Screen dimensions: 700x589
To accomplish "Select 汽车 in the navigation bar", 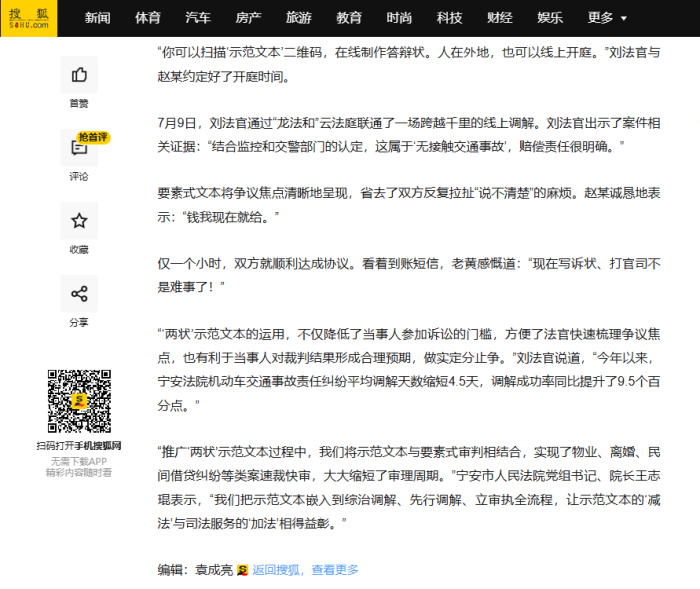I will pyautogui.click(x=198, y=18).
